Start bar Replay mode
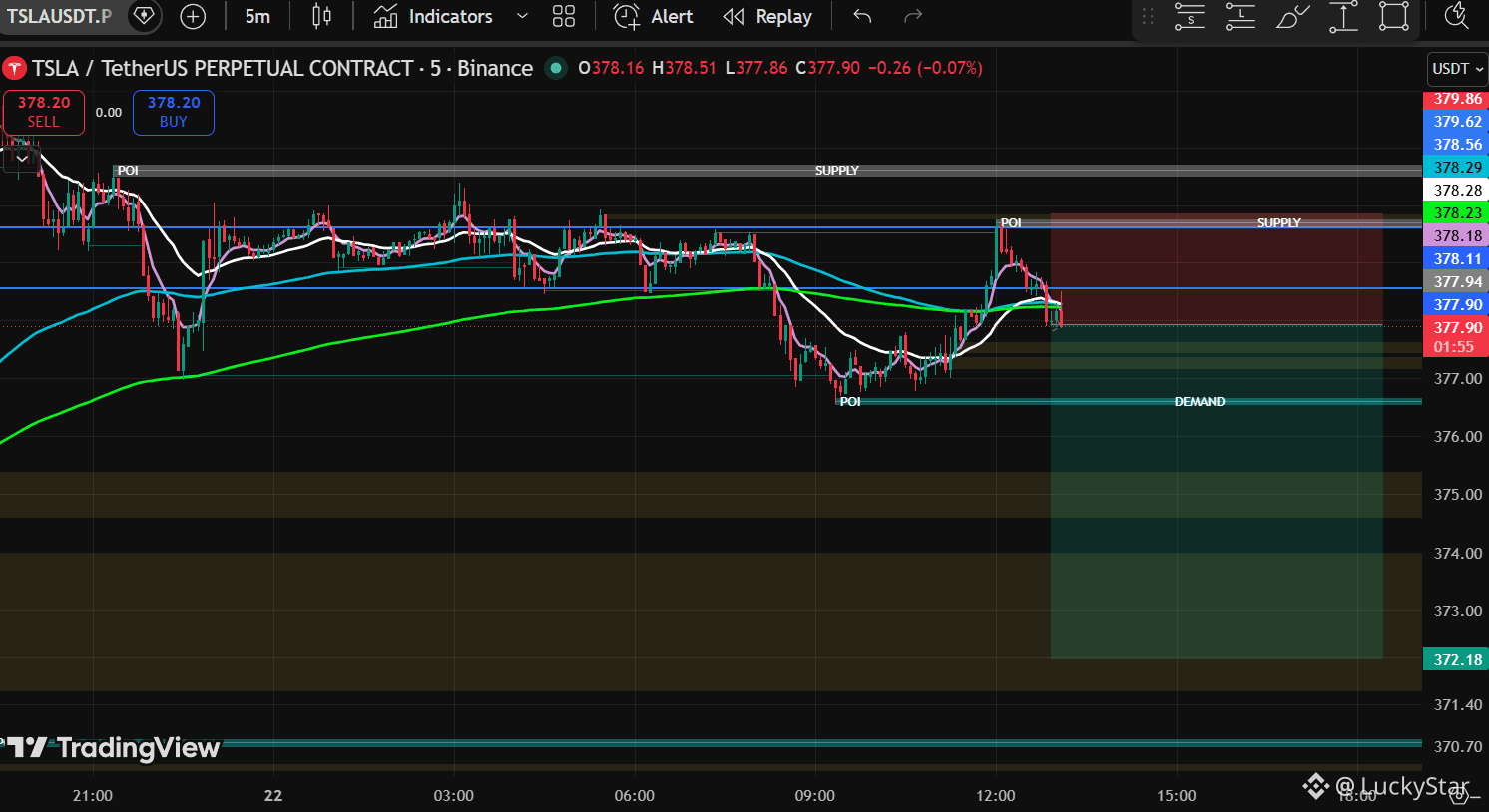This screenshot has height=812, width=1489. click(767, 16)
